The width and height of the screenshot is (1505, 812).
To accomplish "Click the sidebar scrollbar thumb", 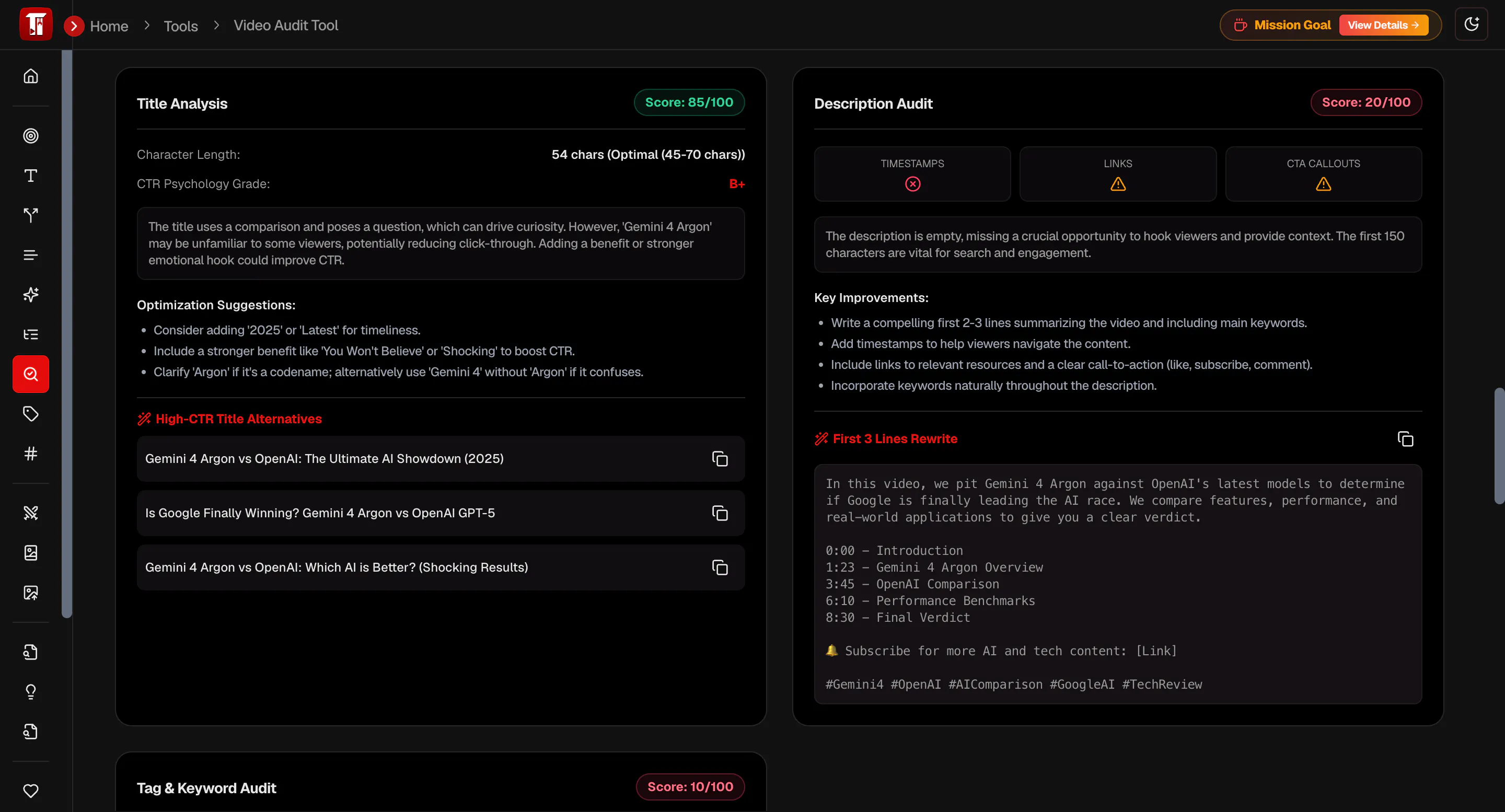I will (66, 333).
